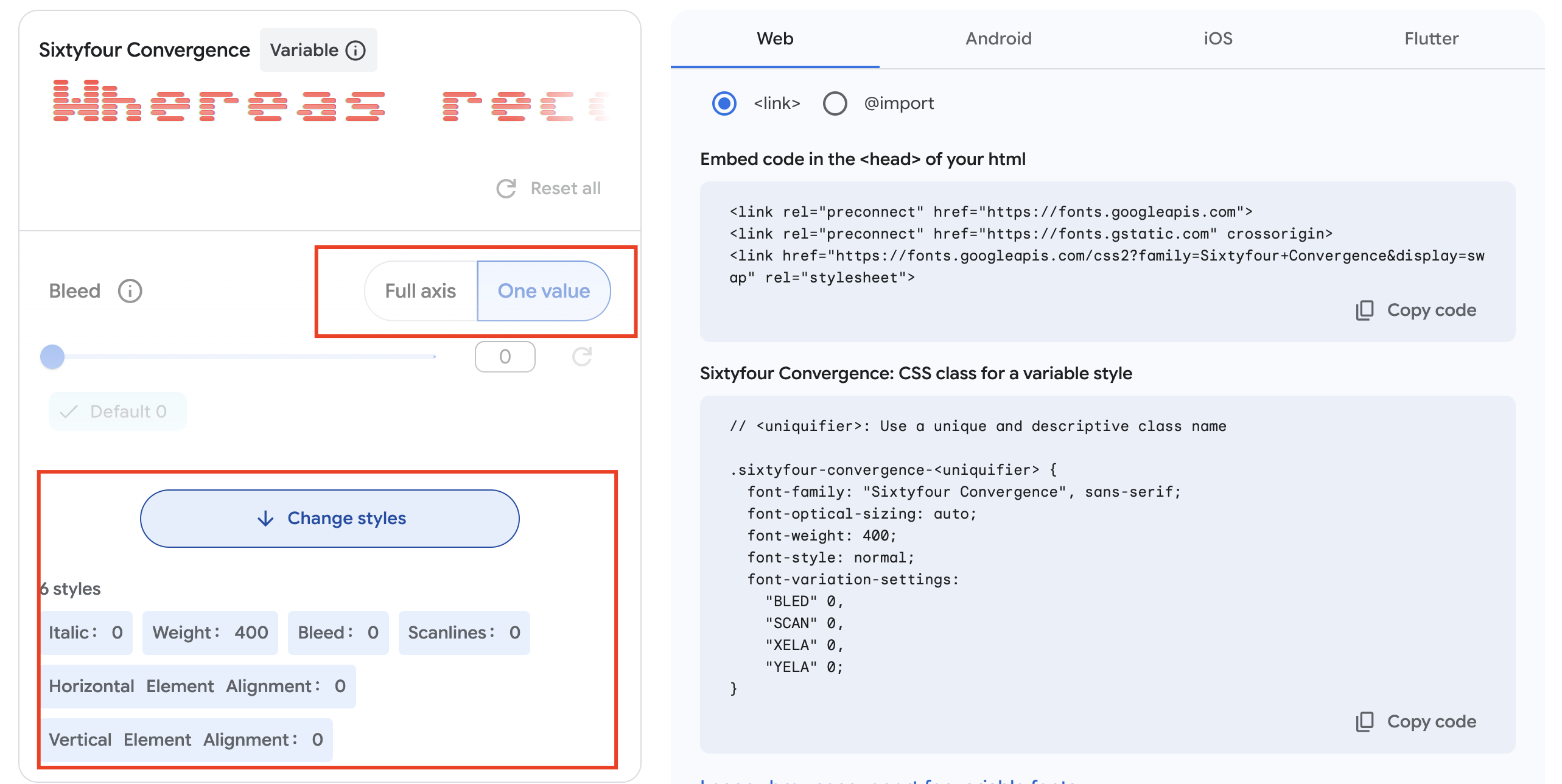Click the "SCAN" 0 code line
Viewport: 1562px width, 784px height.
pos(804,623)
